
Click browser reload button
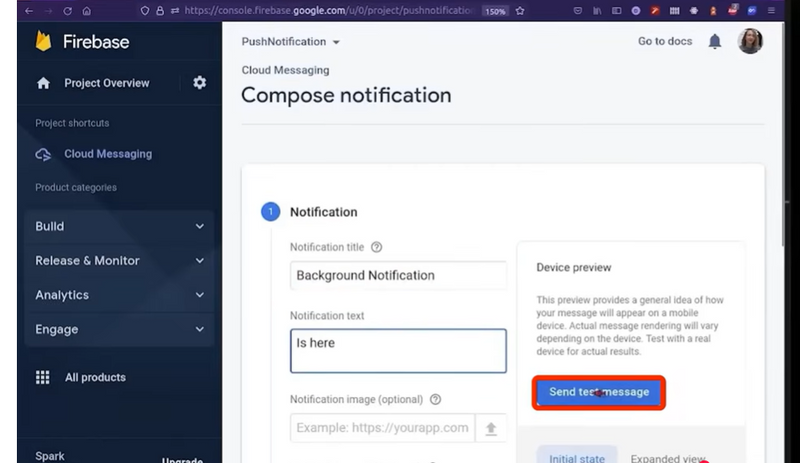[x=65, y=10]
